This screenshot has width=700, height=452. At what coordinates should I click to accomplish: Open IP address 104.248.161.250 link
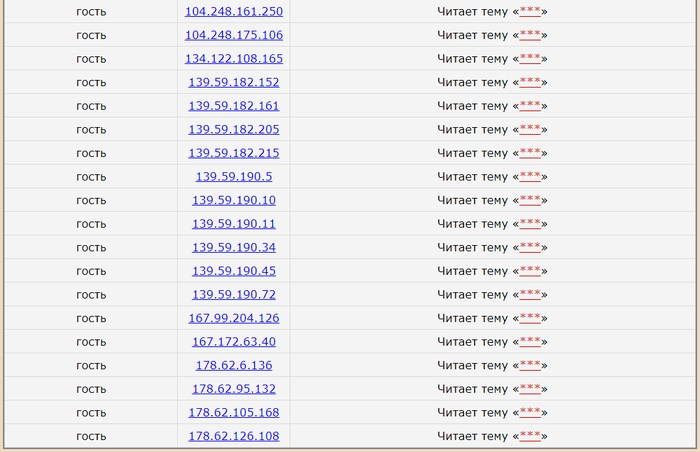click(x=234, y=12)
